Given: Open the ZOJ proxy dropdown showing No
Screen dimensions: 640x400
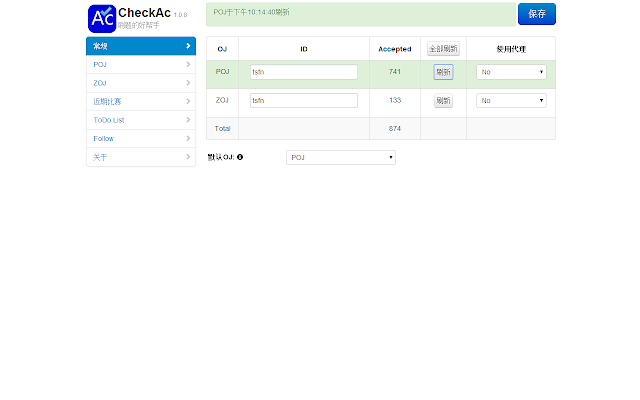Looking at the screenshot, I should (511, 100).
